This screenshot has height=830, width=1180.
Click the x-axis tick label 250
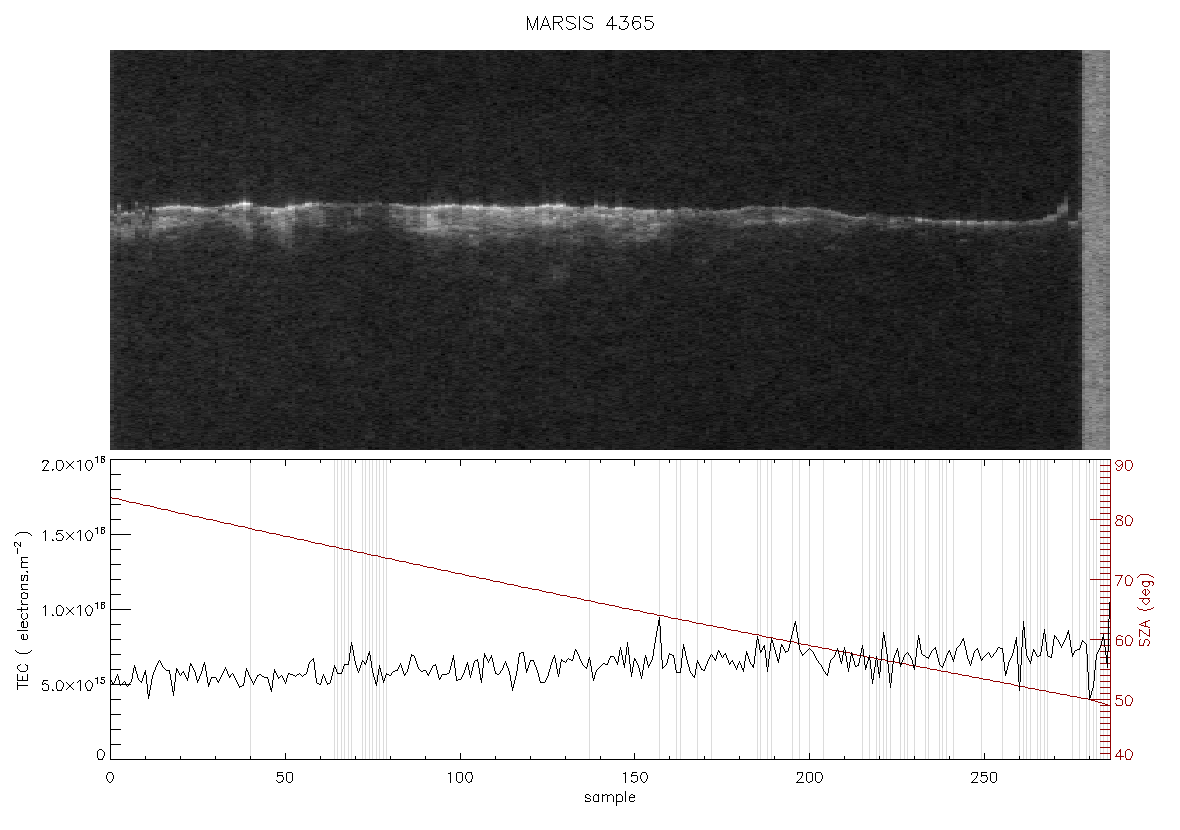coord(984,777)
